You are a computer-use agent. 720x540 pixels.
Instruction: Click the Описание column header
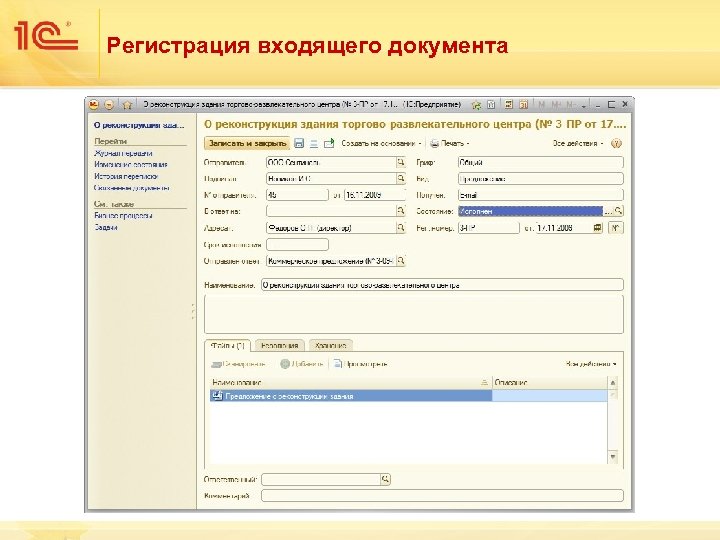coord(550,382)
